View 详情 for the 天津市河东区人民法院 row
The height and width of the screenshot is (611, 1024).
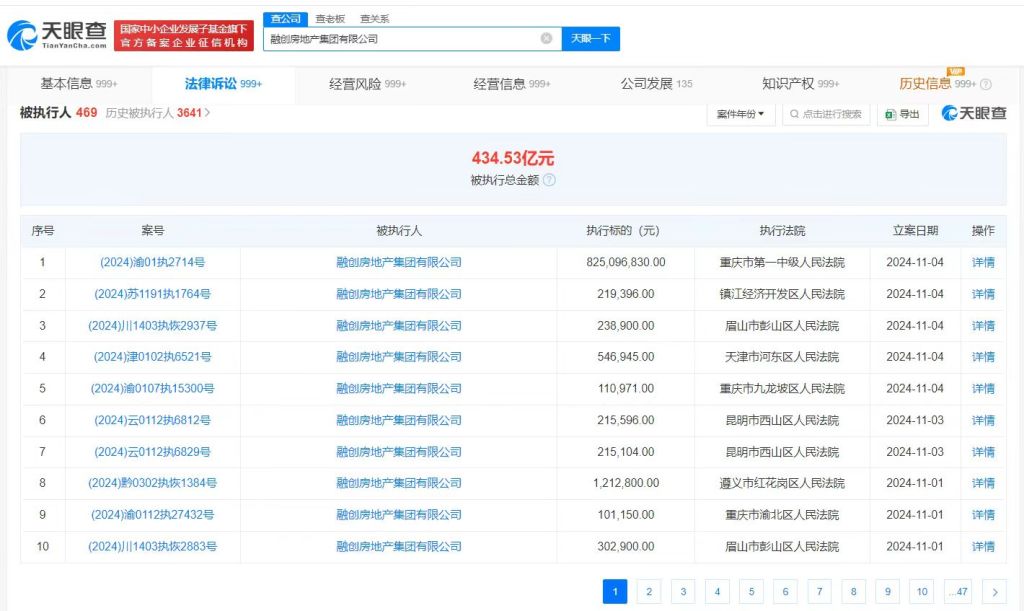(983, 357)
